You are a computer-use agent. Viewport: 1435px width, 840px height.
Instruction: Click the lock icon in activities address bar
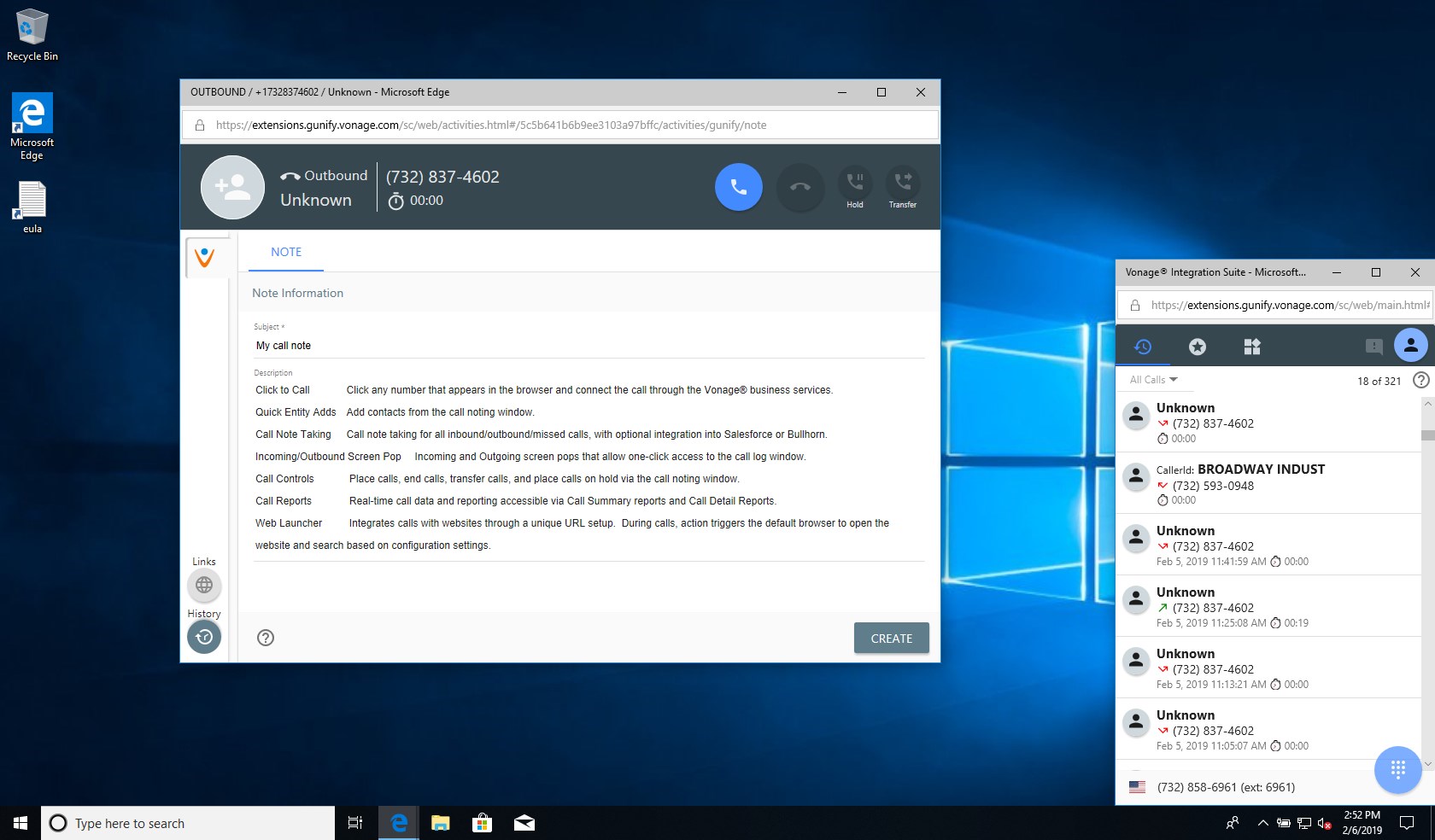coord(200,125)
